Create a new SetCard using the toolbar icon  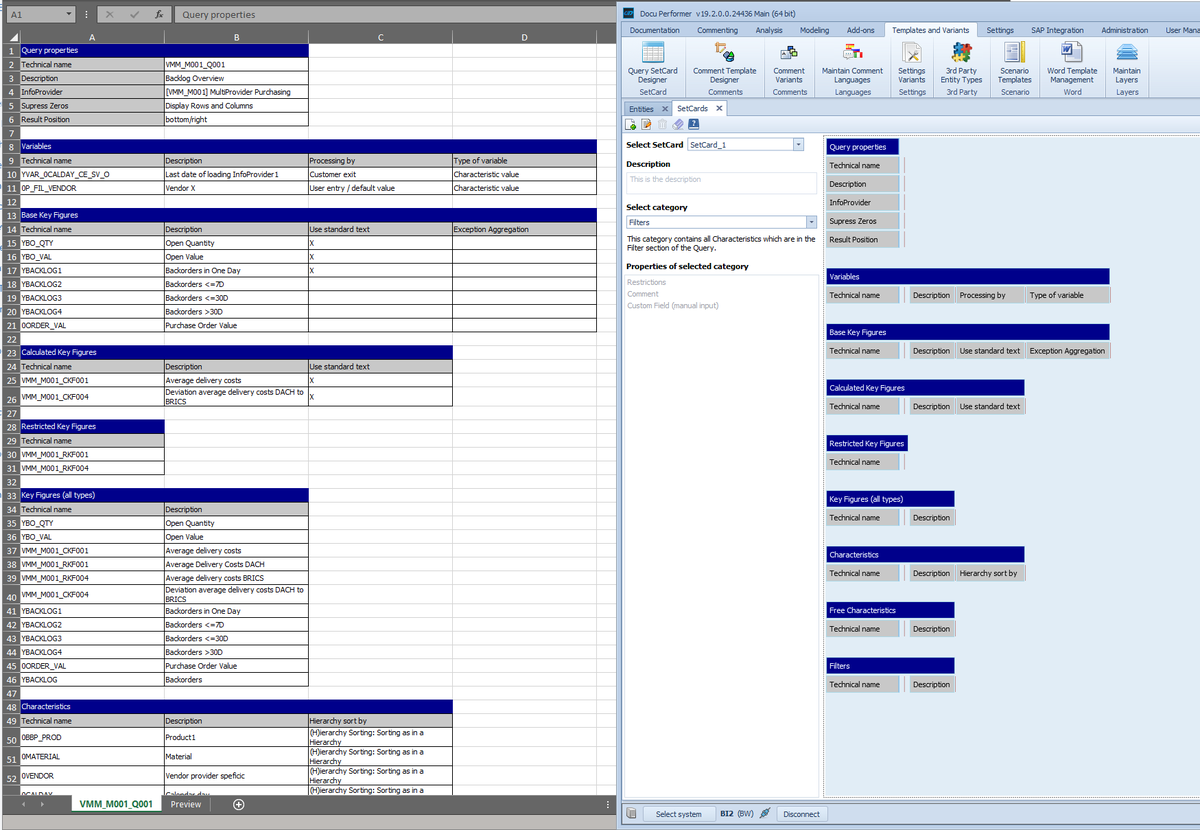pyautogui.click(x=631, y=123)
